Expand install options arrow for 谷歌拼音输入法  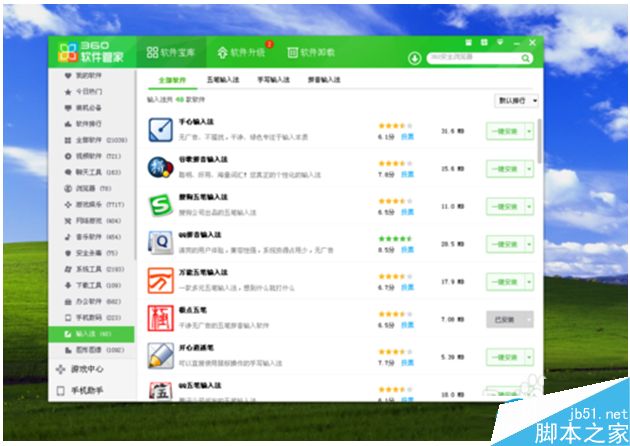pyautogui.click(x=529, y=169)
